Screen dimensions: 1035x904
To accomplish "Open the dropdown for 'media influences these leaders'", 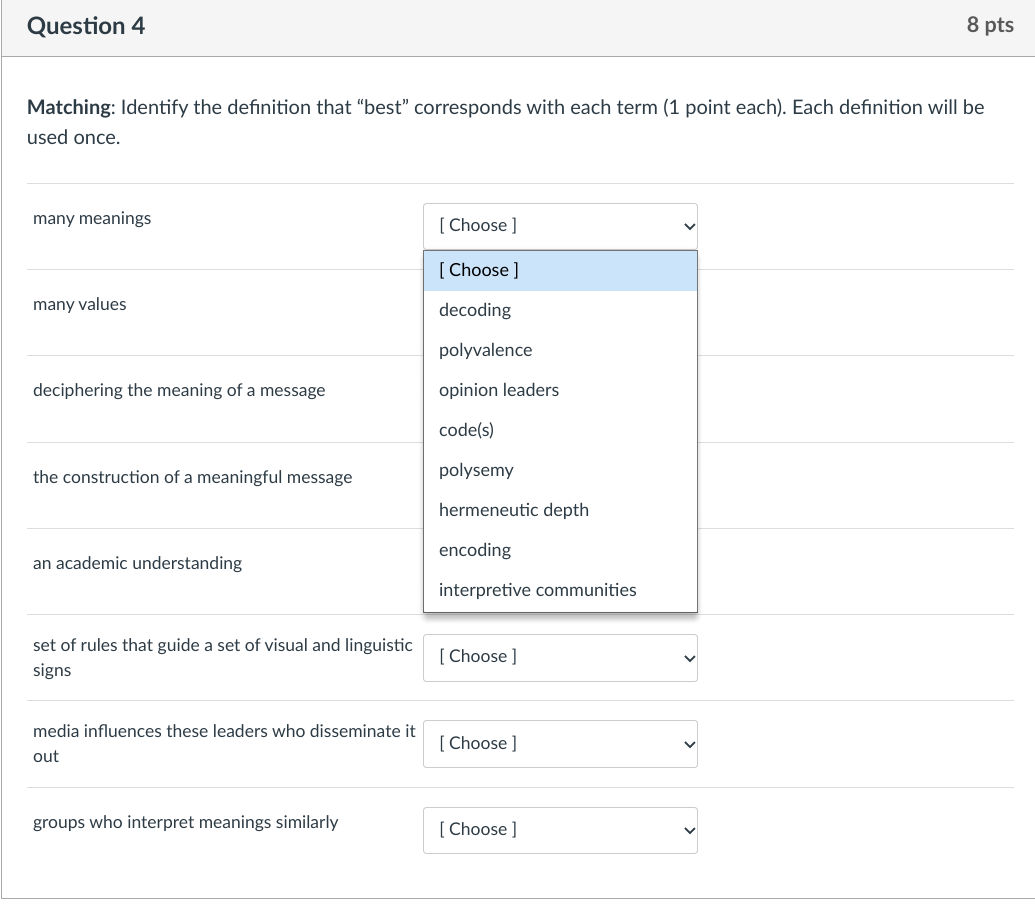I will coord(560,744).
